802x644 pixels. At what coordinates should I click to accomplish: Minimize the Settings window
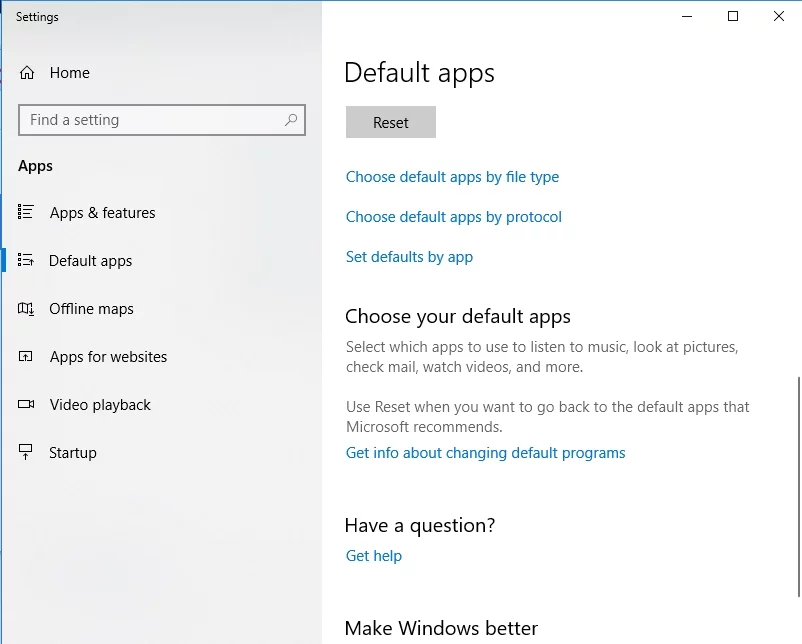[687, 16]
